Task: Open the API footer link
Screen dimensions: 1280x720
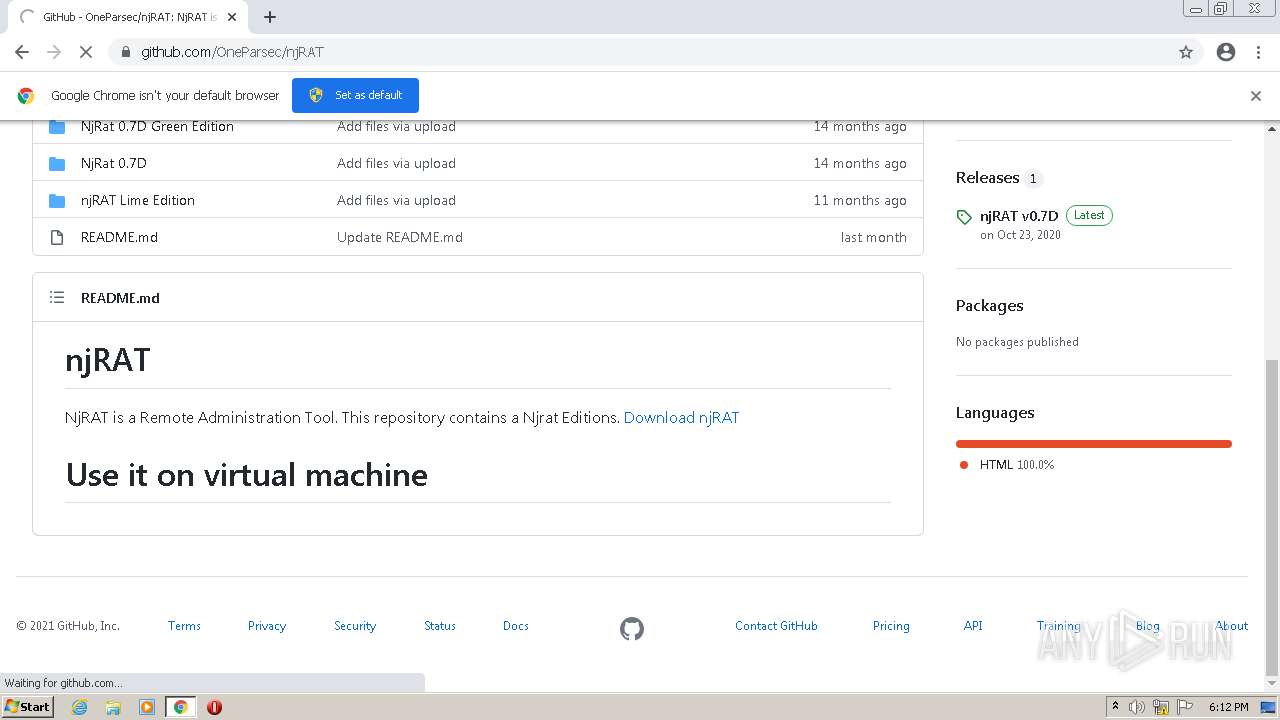Action: (x=973, y=626)
